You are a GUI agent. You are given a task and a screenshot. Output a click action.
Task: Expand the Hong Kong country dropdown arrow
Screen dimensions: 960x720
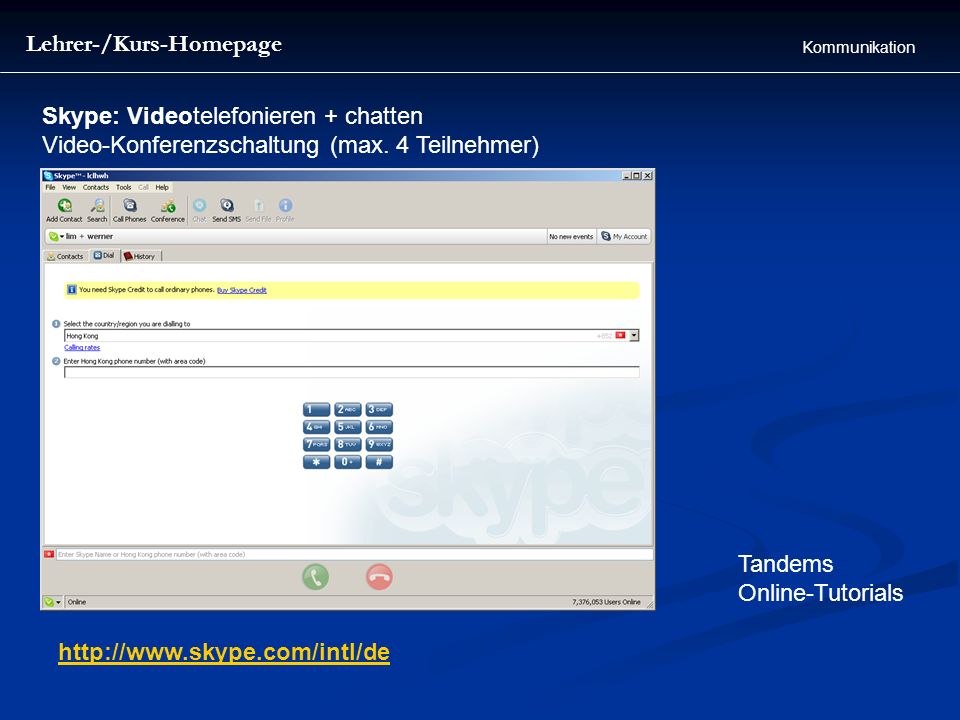(x=634, y=336)
